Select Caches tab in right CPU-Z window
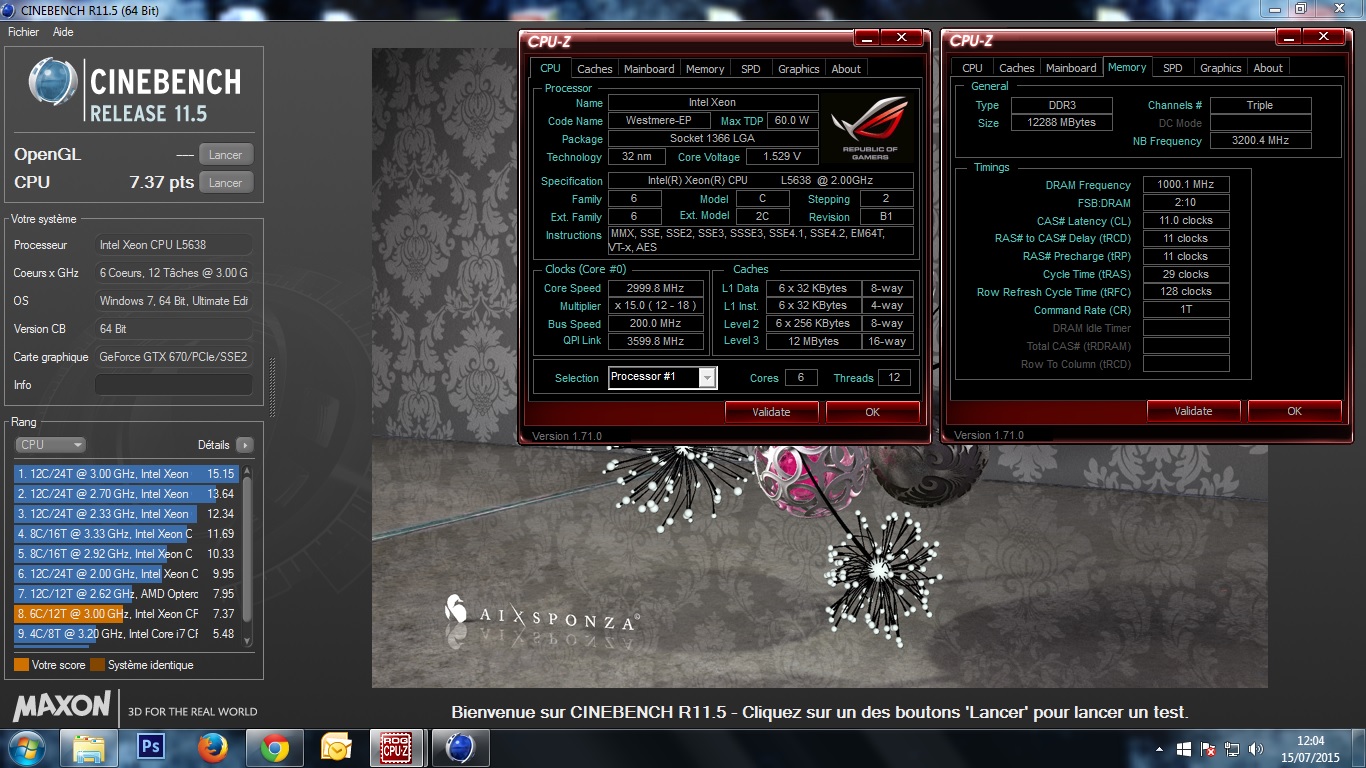This screenshot has width=1366, height=768. click(x=1016, y=68)
